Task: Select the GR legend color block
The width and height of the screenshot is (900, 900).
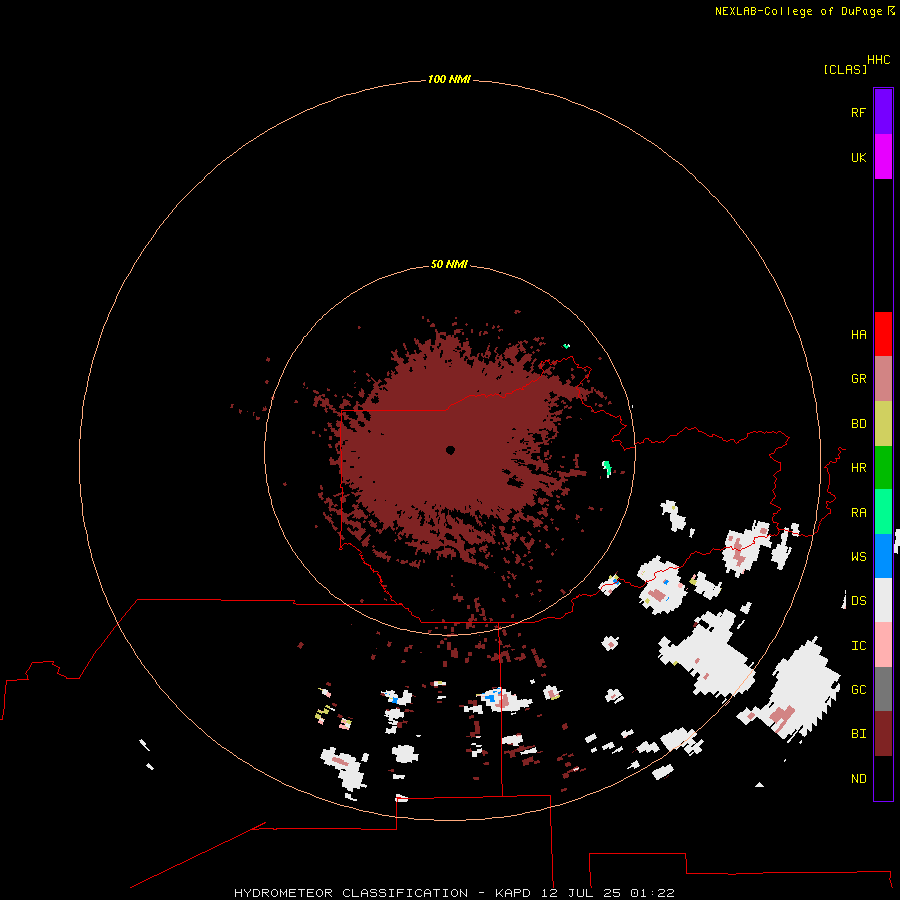Action: pyautogui.click(x=883, y=379)
